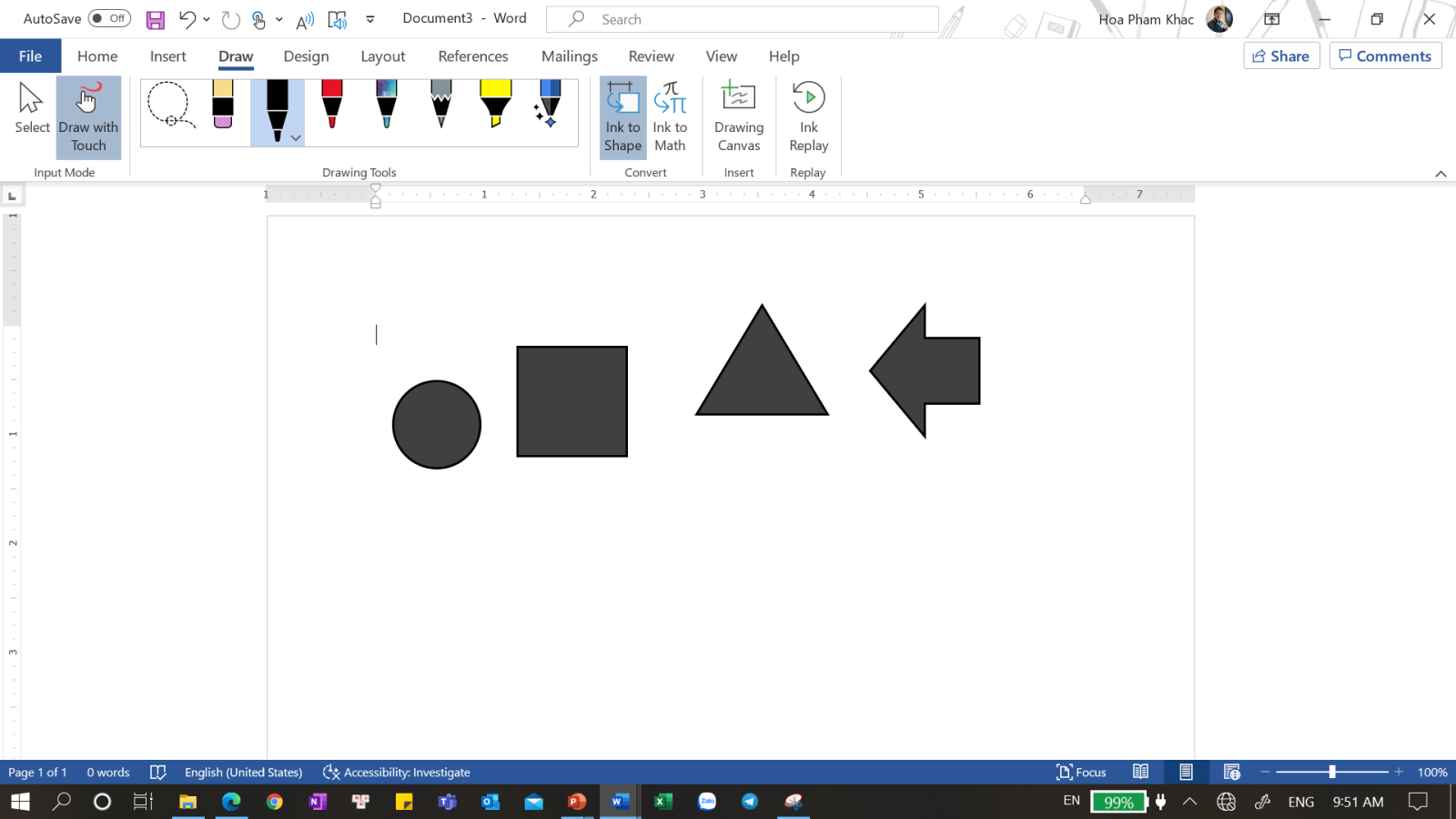
Task: Click the Ink Replay button
Action: tap(808, 117)
